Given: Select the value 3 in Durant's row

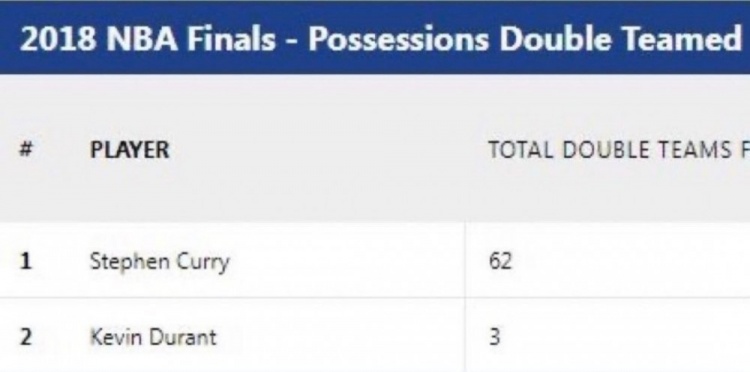Looking at the screenshot, I should pyautogui.click(x=495, y=337).
